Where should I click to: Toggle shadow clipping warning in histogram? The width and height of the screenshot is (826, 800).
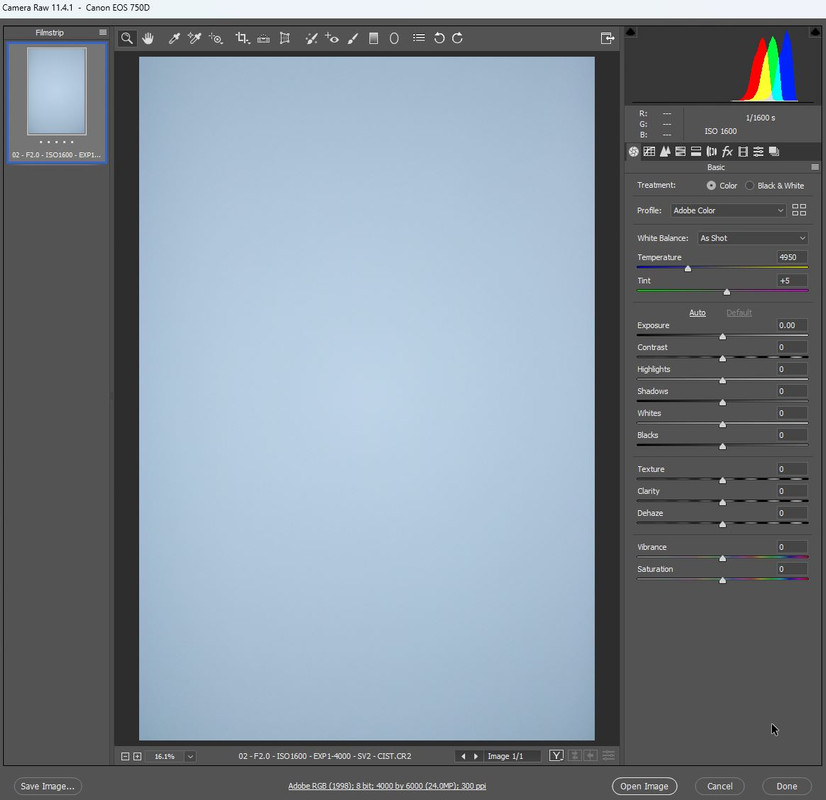(631, 32)
